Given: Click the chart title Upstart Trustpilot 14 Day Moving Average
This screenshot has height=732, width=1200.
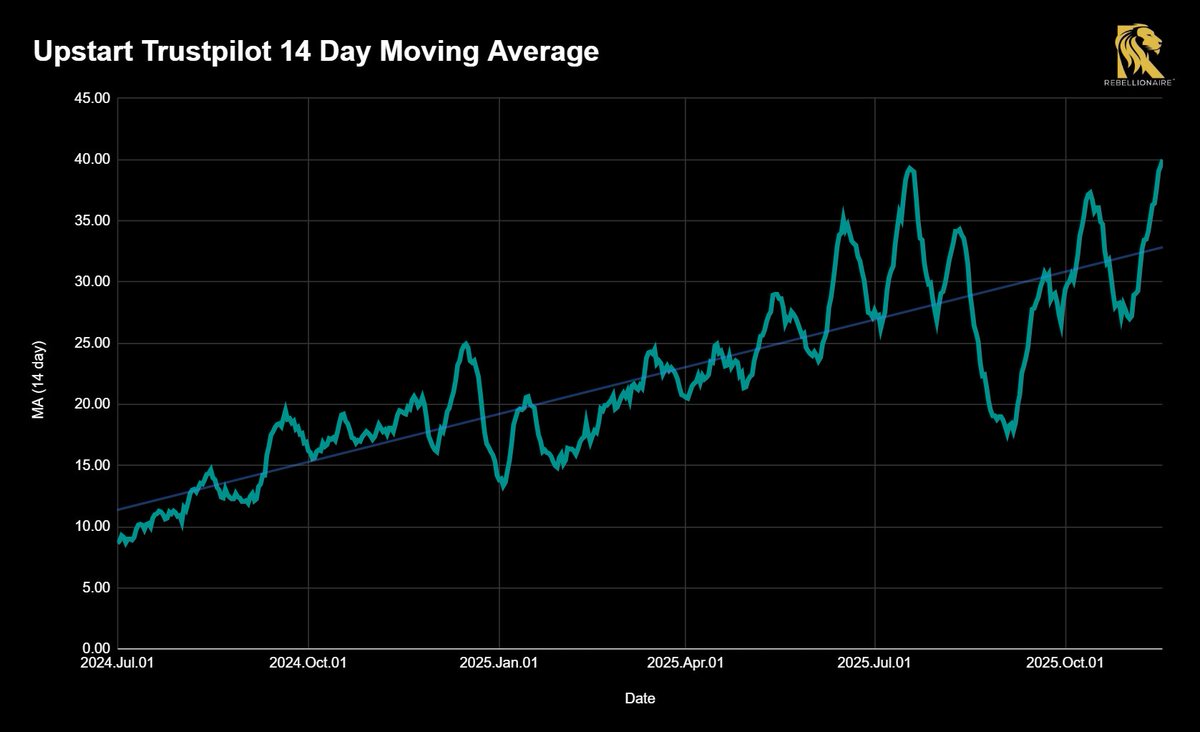Looking at the screenshot, I should [x=316, y=51].
